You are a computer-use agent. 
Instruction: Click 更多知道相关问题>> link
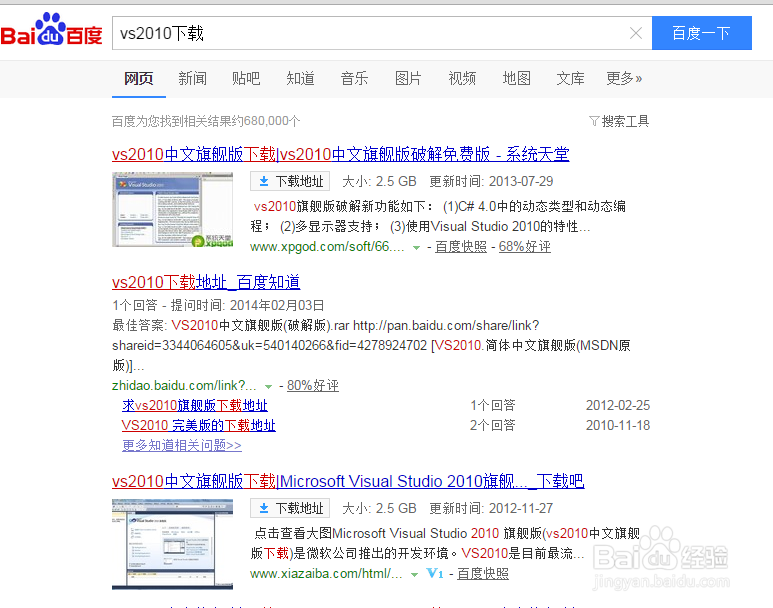[x=182, y=445]
